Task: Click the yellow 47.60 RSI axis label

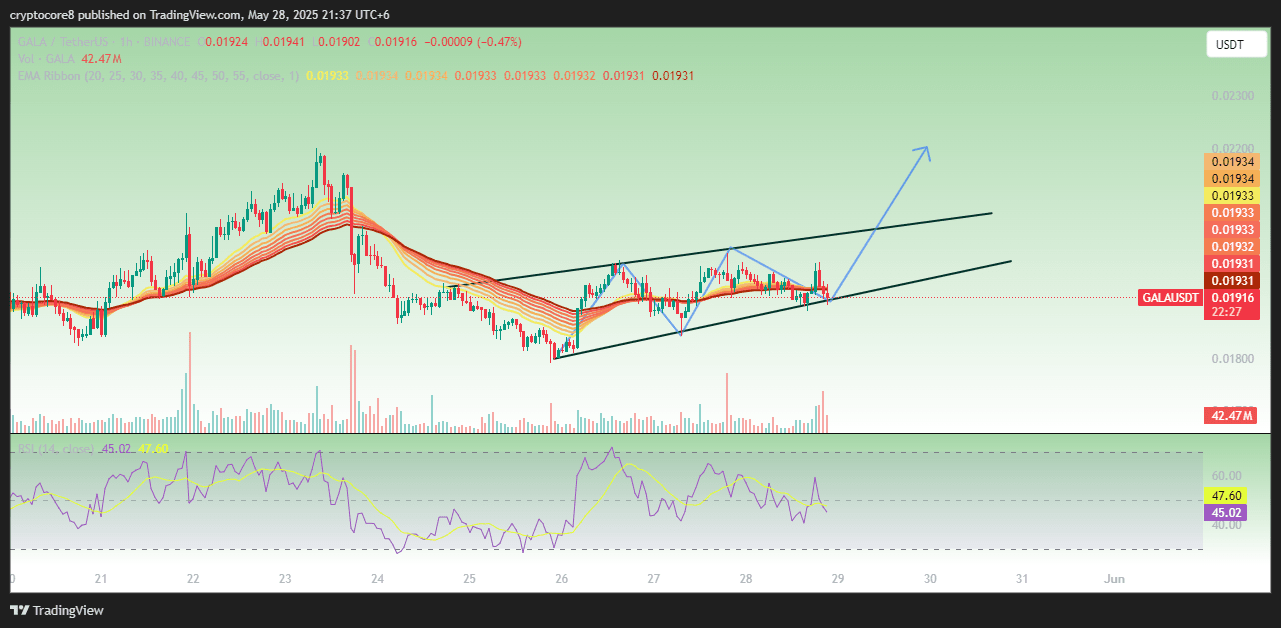Action: click(1226, 495)
